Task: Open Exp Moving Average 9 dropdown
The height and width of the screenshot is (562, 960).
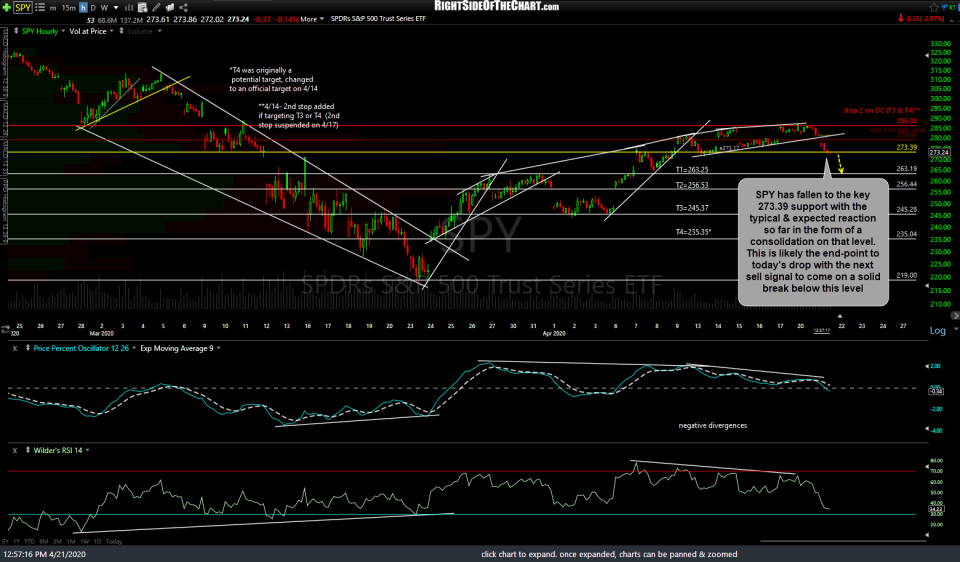Action: (x=219, y=348)
